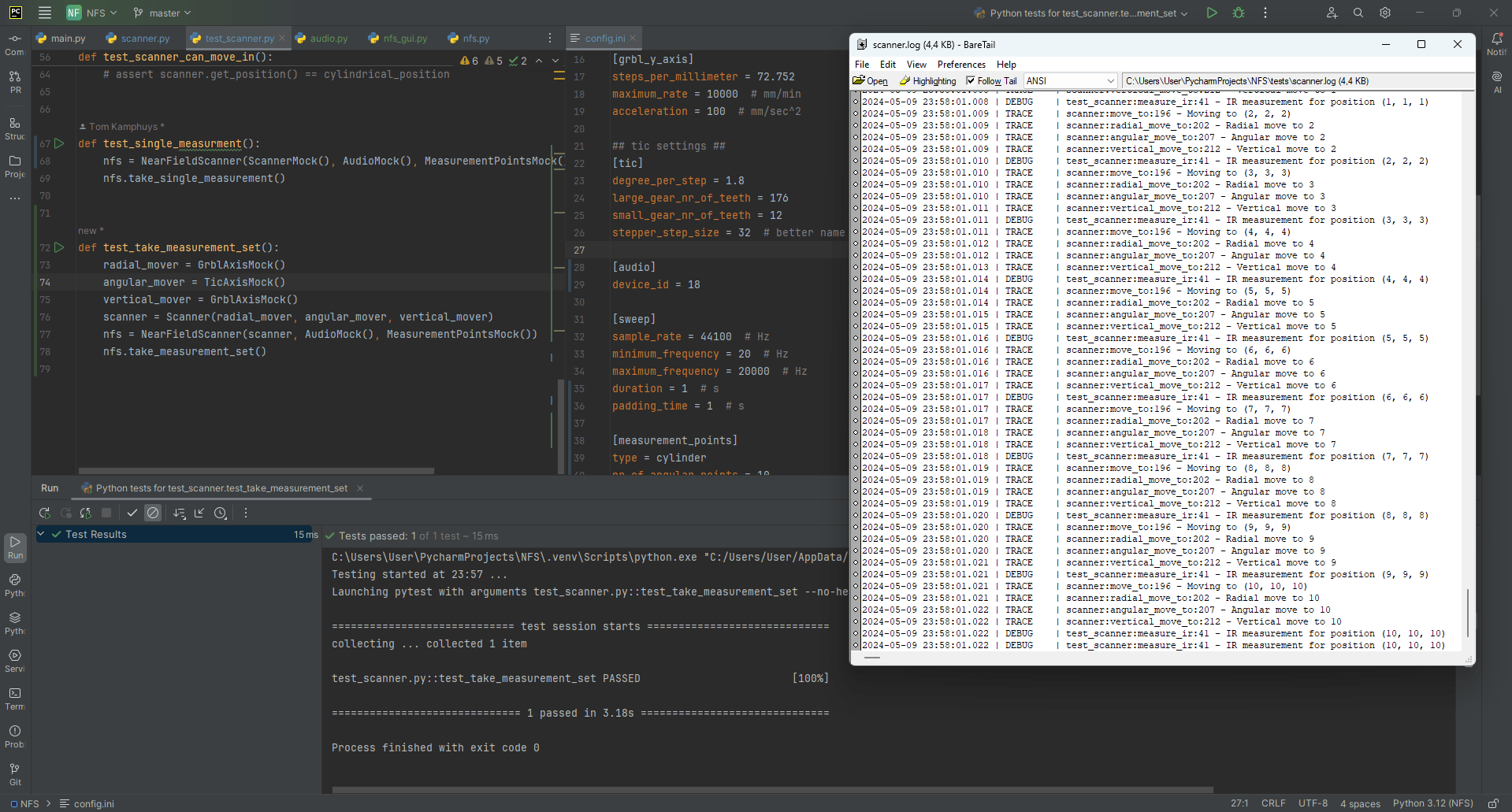Open master branch dropdown
The height and width of the screenshot is (812, 1512).
(x=163, y=13)
